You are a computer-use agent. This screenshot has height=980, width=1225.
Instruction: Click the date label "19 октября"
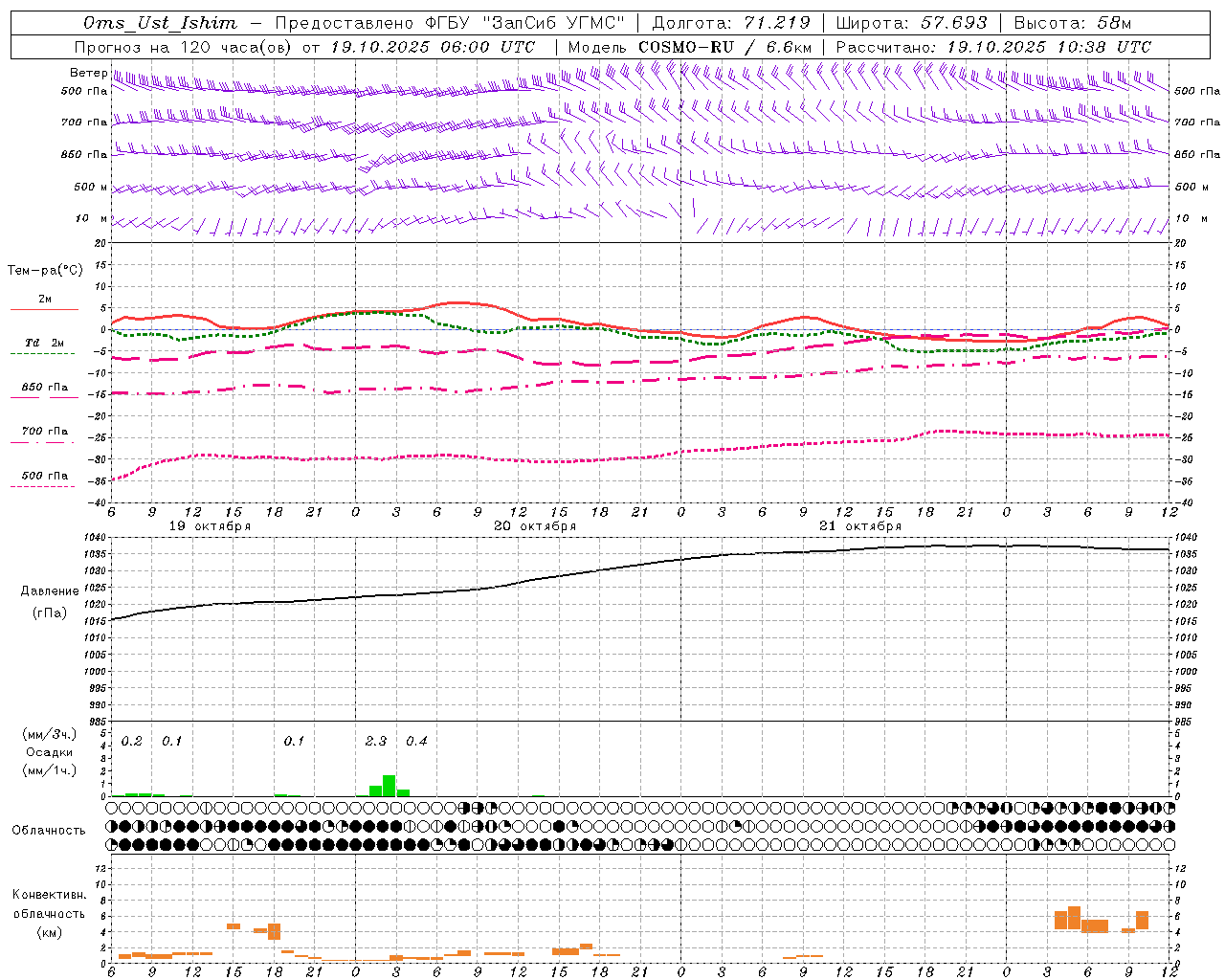pyautogui.click(x=210, y=526)
